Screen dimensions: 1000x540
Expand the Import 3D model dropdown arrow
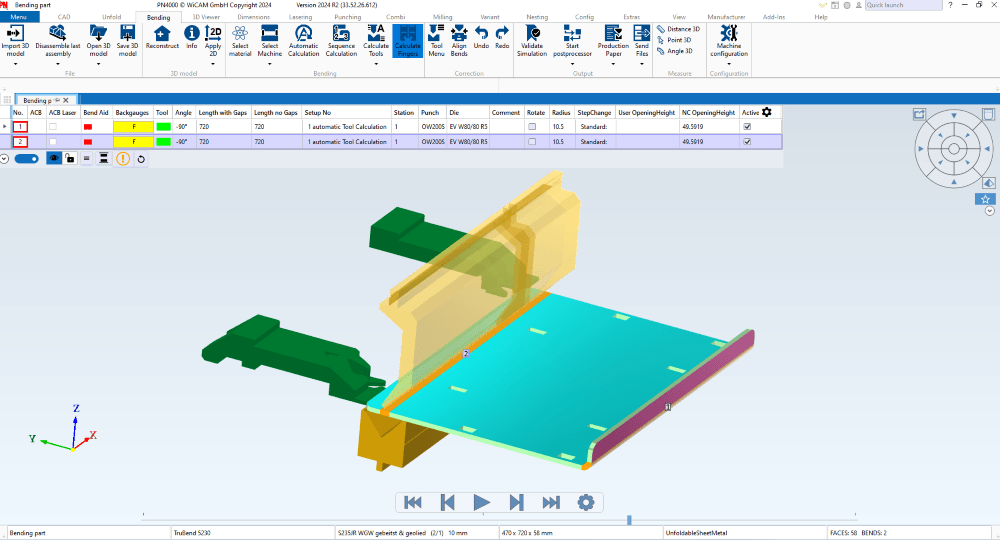coord(15,63)
